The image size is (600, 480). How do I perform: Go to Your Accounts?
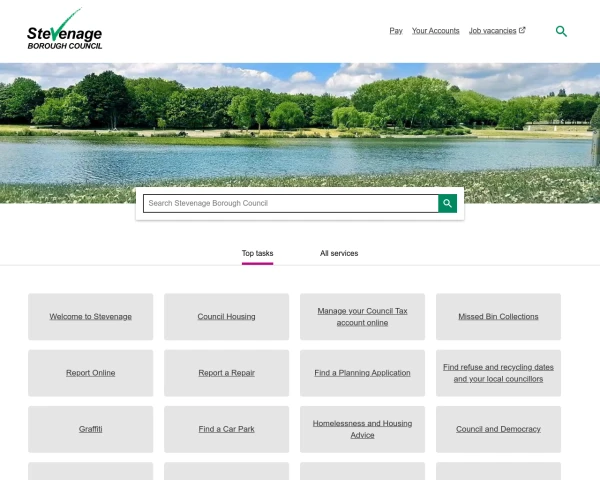pos(435,31)
